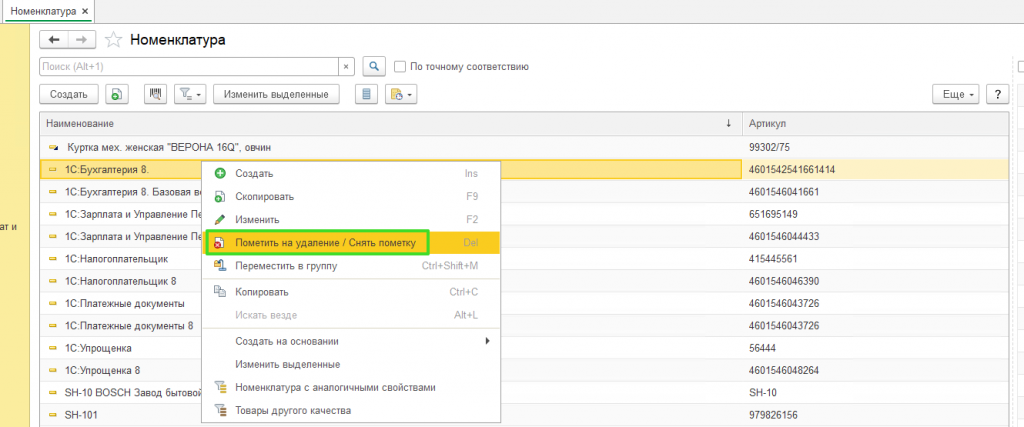Clear search field with the x button
This screenshot has height=427, width=1024.
pyautogui.click(x=346, y=67)
